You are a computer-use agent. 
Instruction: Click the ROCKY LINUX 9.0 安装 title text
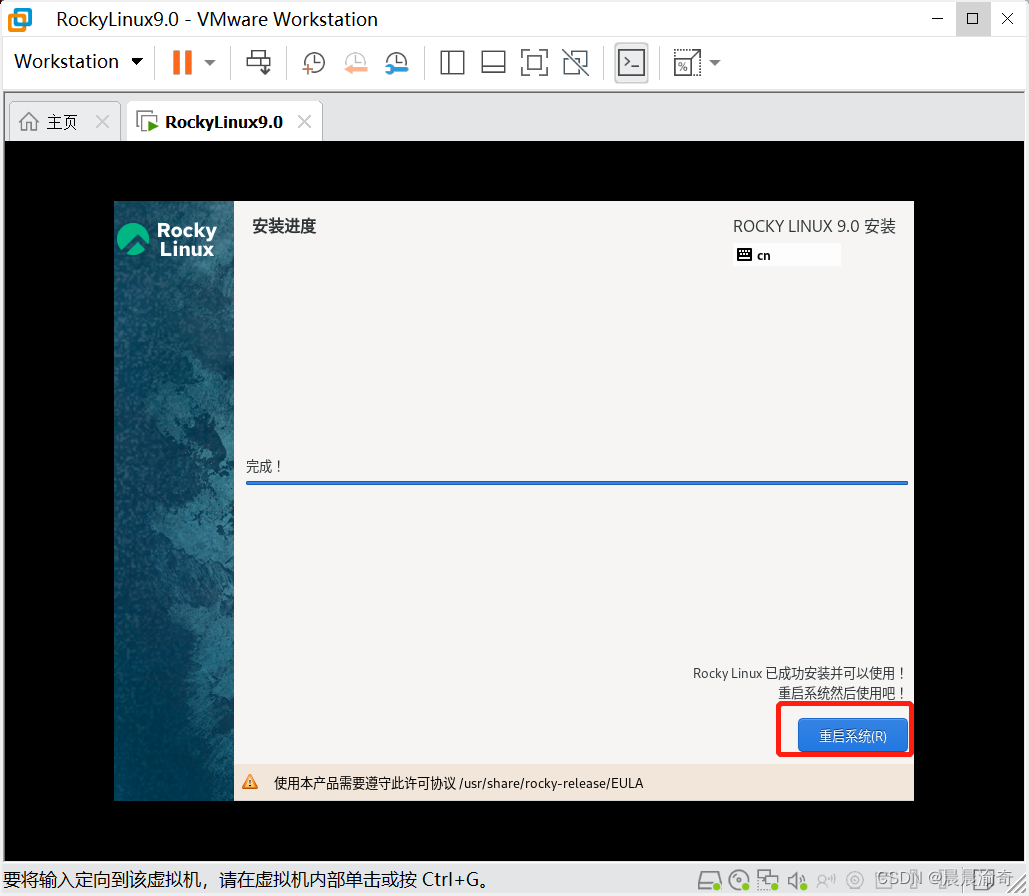tap(814, 226)
